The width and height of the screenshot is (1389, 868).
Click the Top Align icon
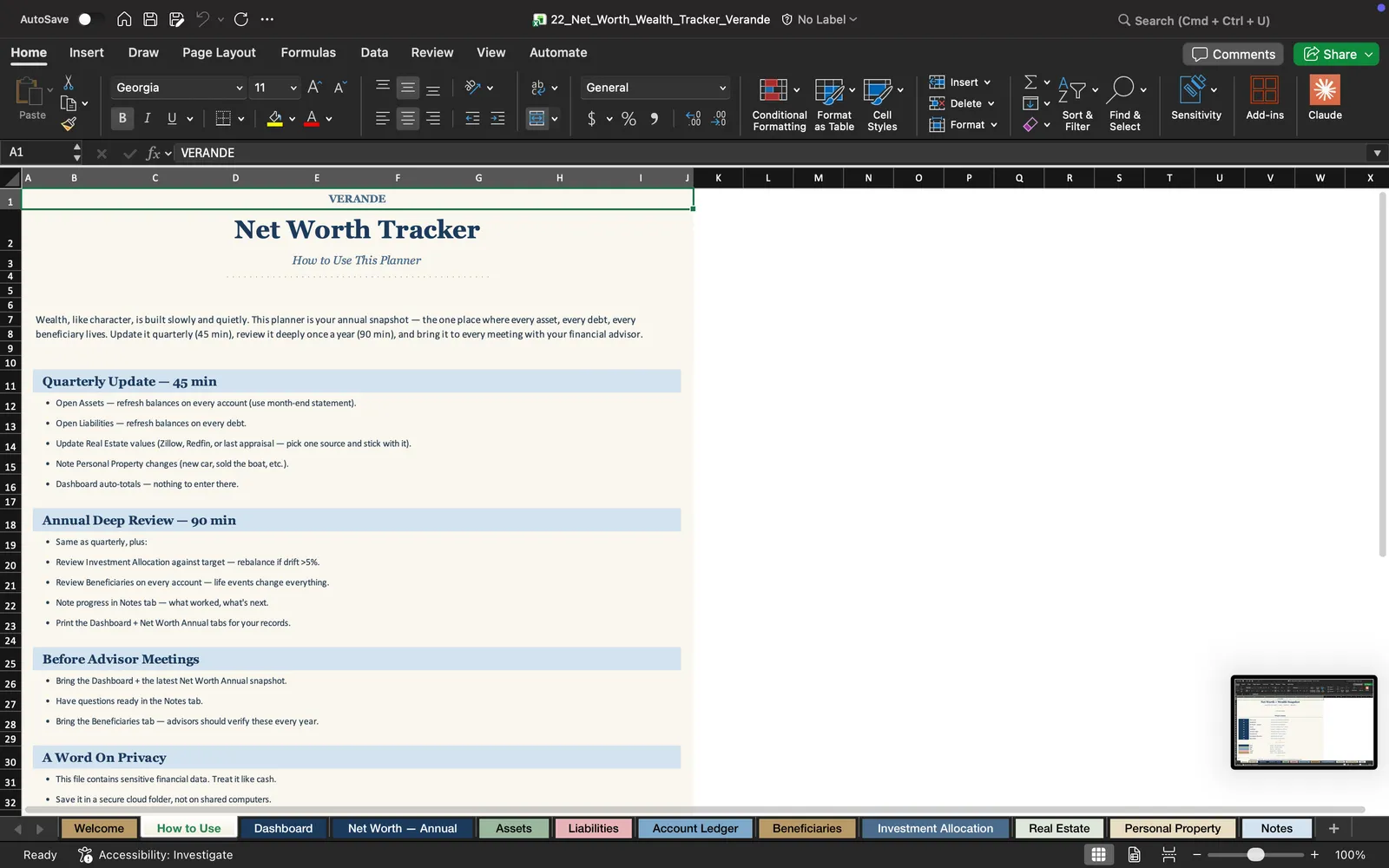click(382, 88)
